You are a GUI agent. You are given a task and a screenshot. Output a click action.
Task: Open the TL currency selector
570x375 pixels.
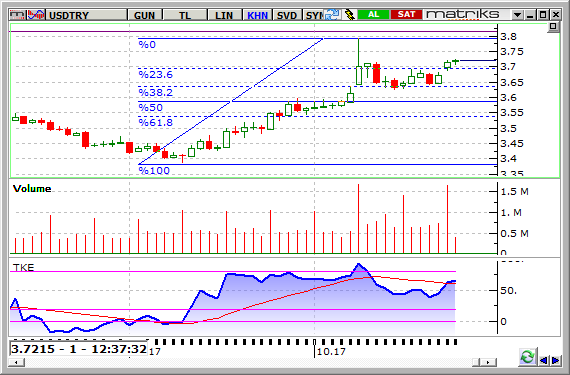point(185,15)
